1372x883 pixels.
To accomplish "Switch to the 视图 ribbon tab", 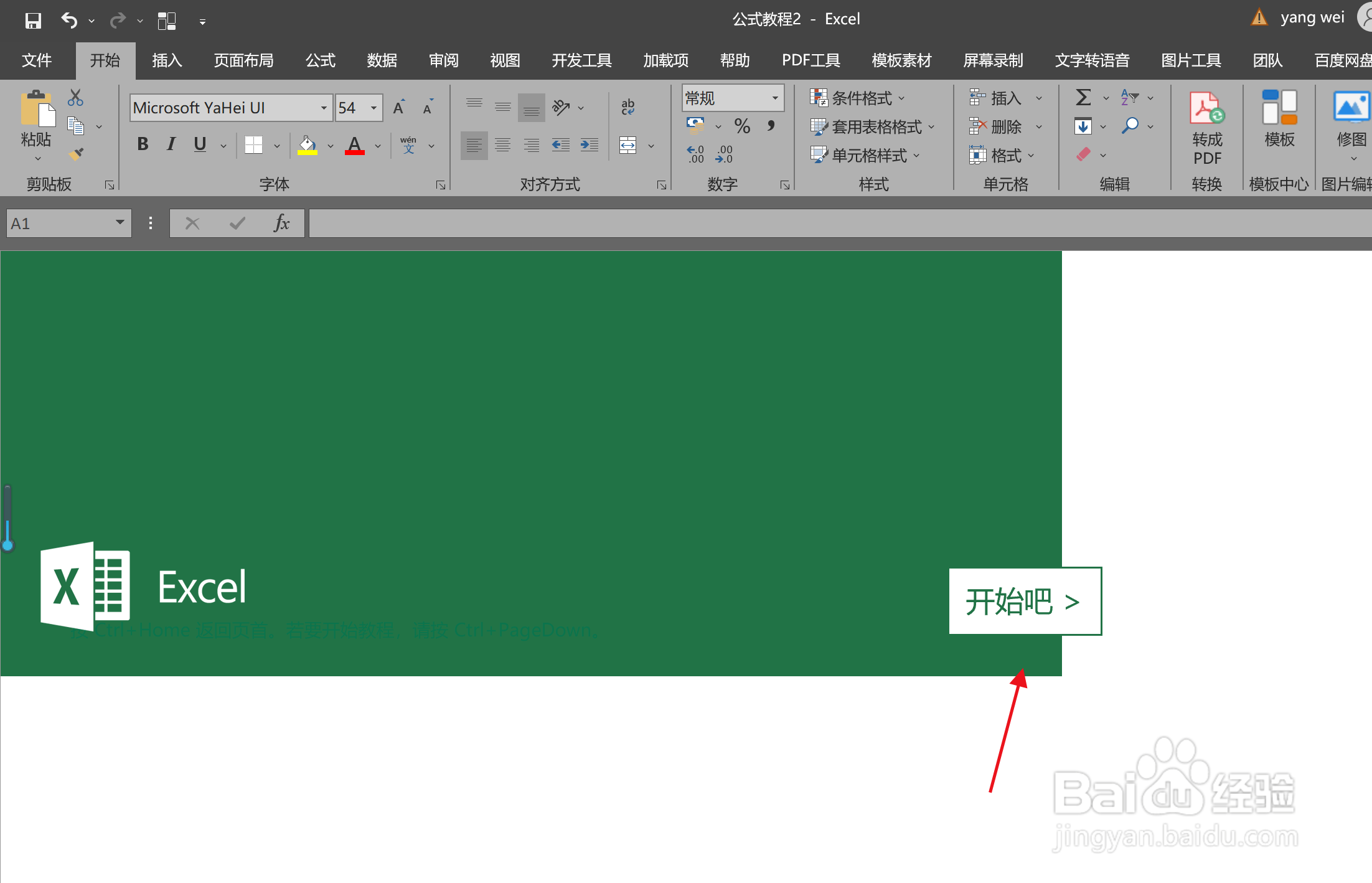I will click(x=505, y=60).
